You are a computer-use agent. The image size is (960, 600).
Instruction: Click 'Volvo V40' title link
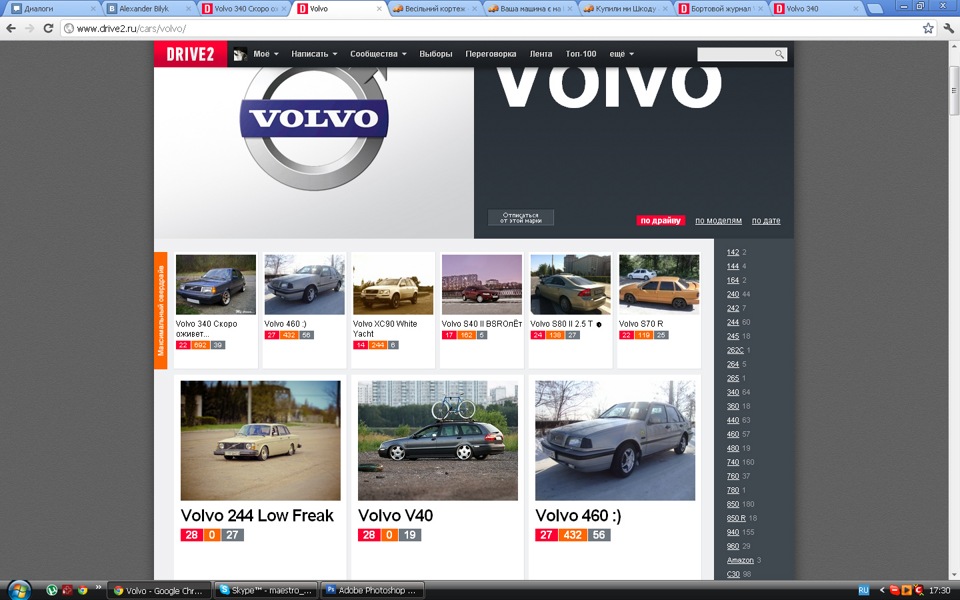(x=396, y=516)
